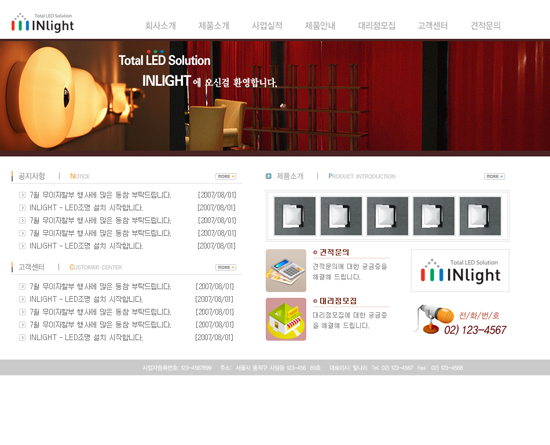This screenshot has height=445, width=550.
Task: Expand customer center with its more button
Action: pyautogui.click(x=226, y=267)
